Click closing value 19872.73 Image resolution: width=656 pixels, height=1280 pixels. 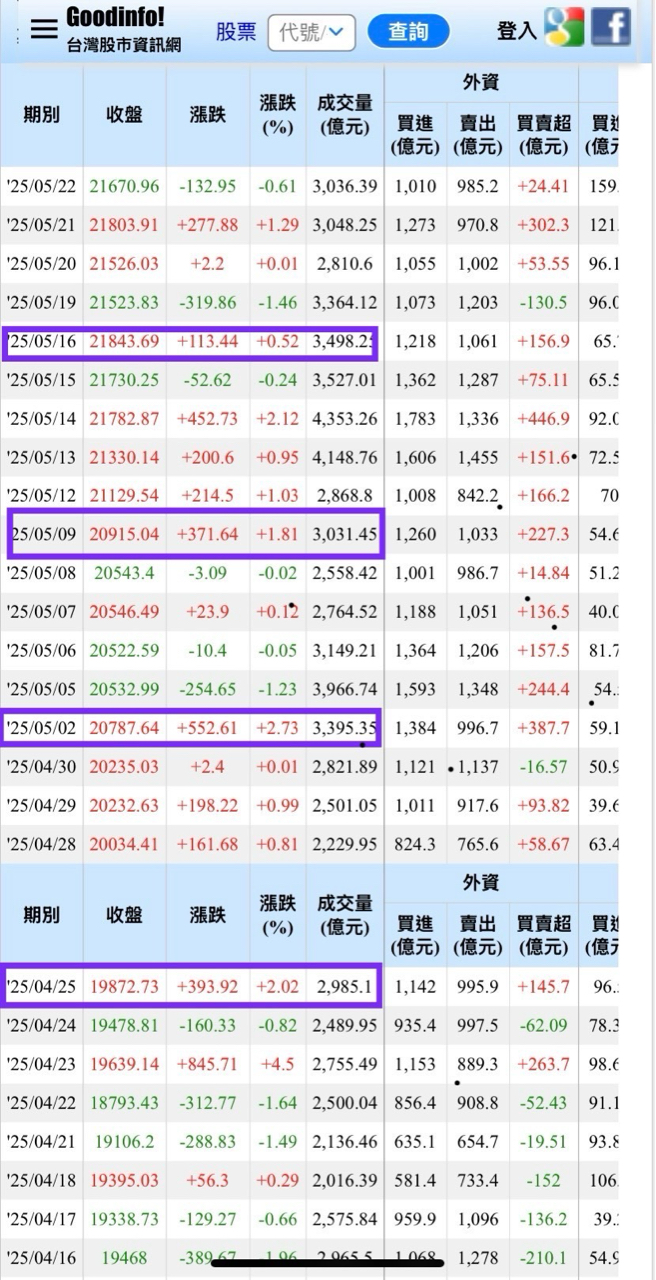pos(124,987)
